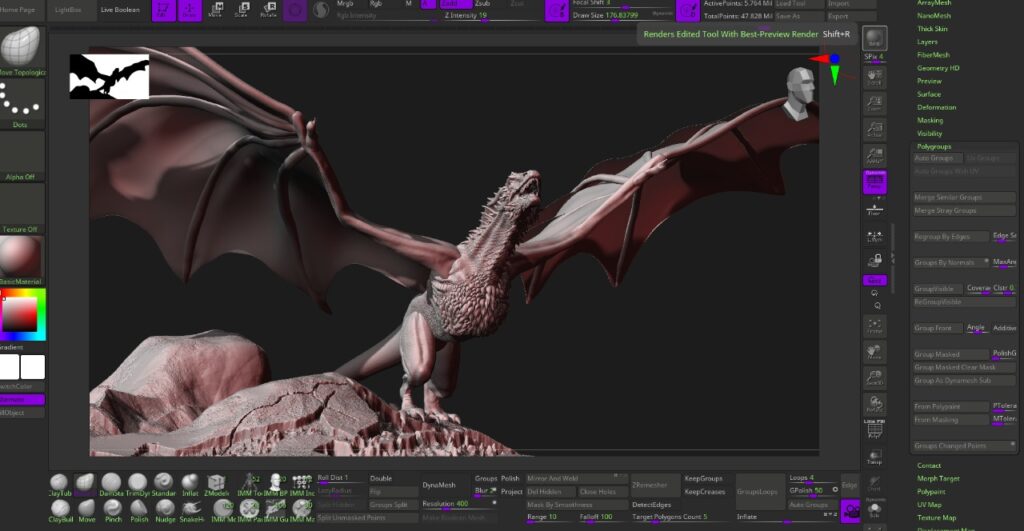This screenshot has height=531, width=1024.
Task: Toggle KeepCreases for ZRemesher
Action: point(707,492)
